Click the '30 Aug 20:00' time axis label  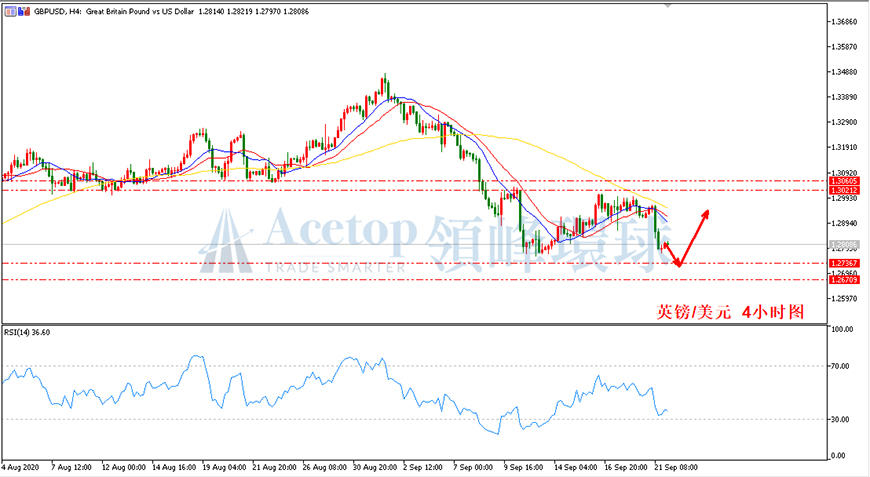pyautogui.click(x=375, y=467)
